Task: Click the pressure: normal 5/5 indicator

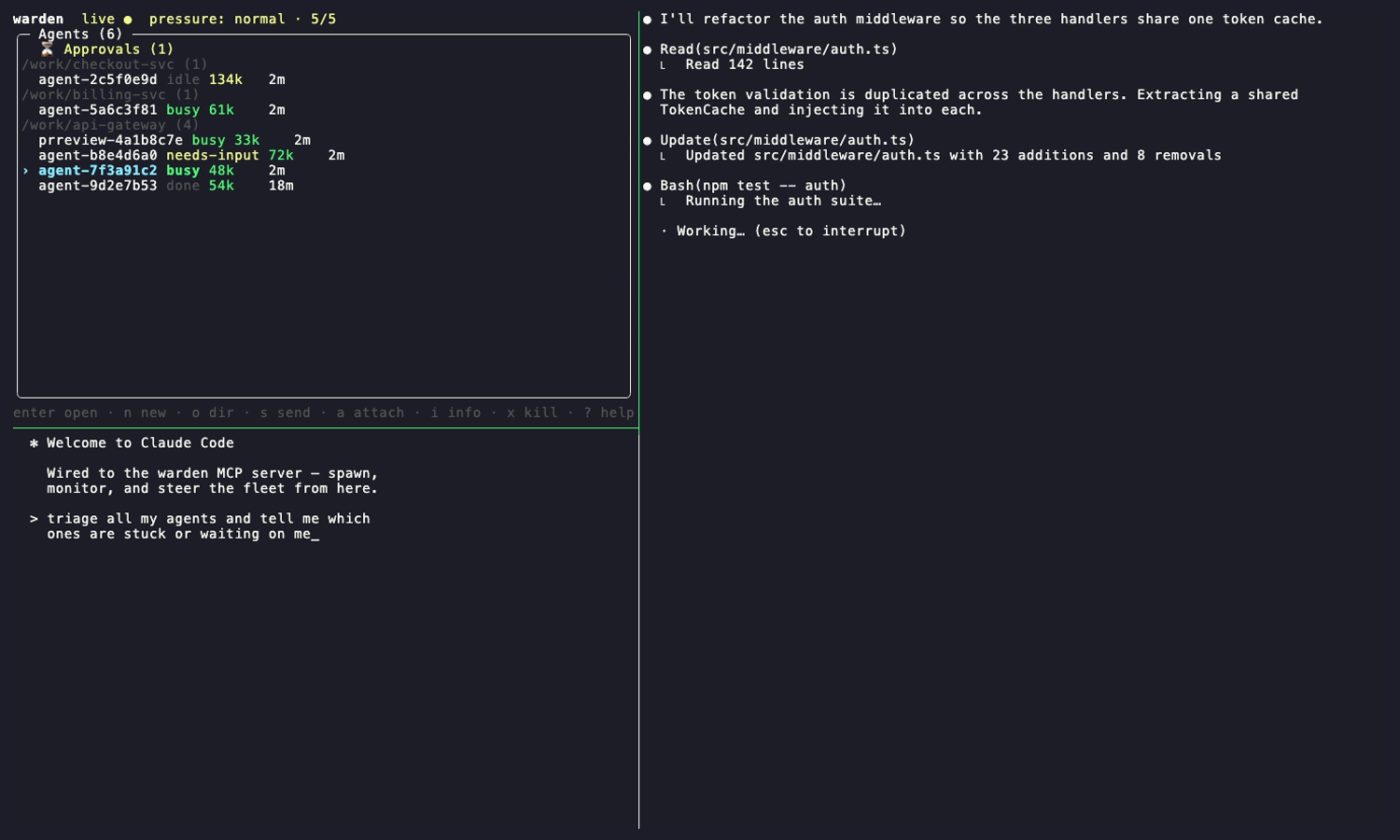Action: [x=243, y=20]
